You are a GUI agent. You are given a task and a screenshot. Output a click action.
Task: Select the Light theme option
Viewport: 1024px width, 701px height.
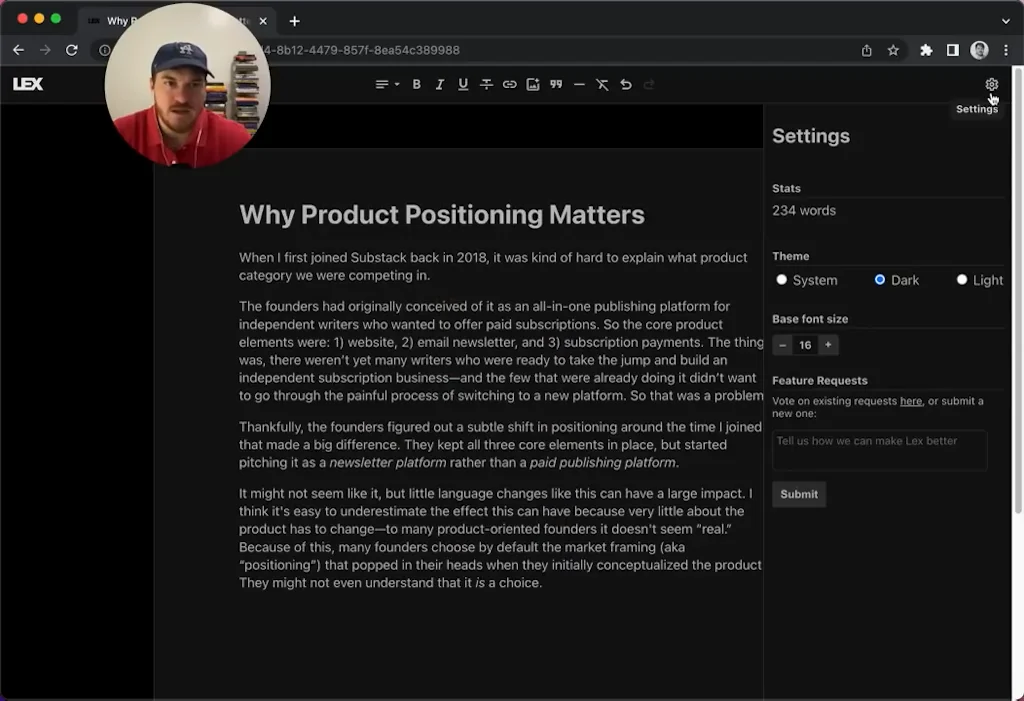click(961, 280)
